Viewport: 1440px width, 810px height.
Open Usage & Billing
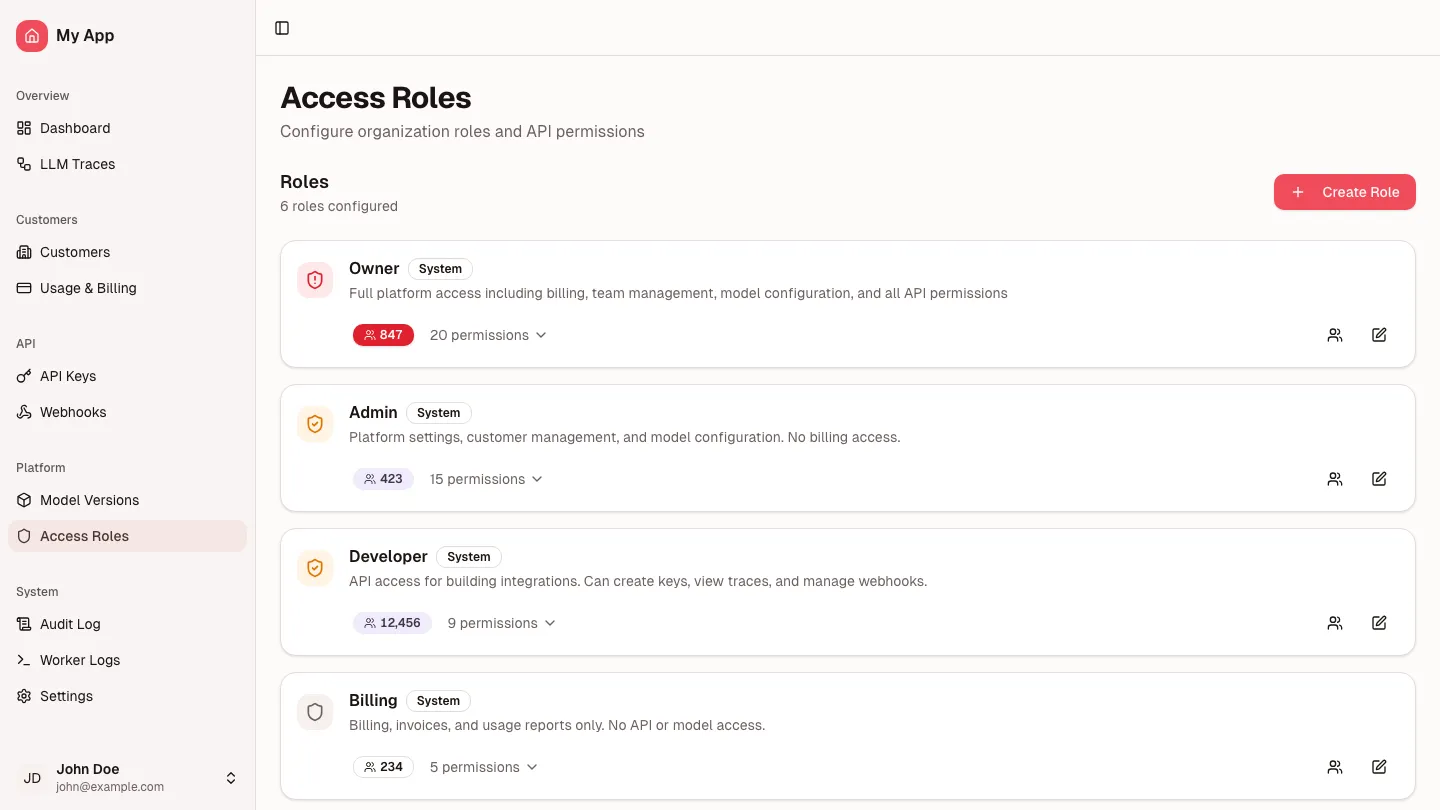click(88, 288)
